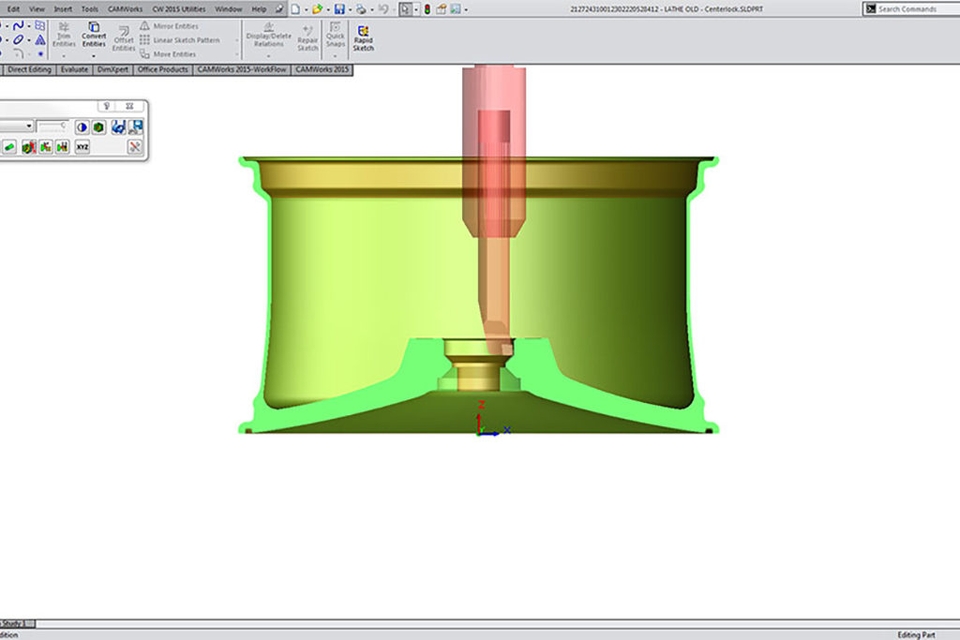The height and width of the screenshot is (640, 960).
Task: Open the CAMWorks menu
Action: pos(125,9)
